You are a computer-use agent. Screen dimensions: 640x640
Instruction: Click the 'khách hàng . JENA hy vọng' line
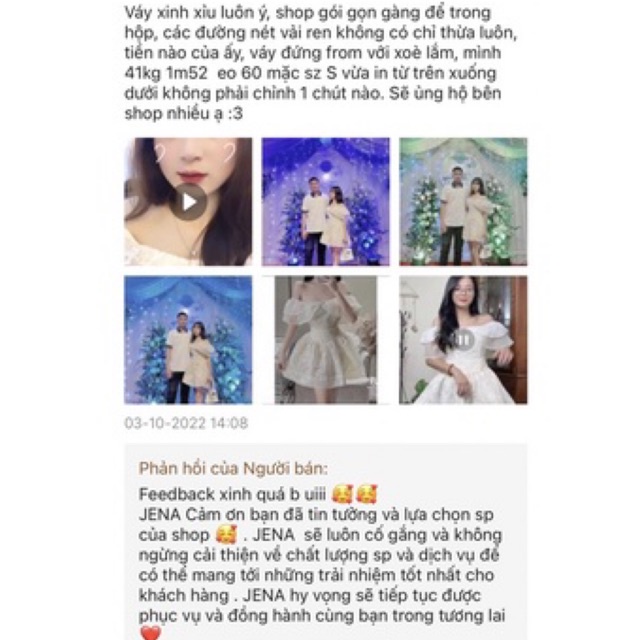click(310, 596)
